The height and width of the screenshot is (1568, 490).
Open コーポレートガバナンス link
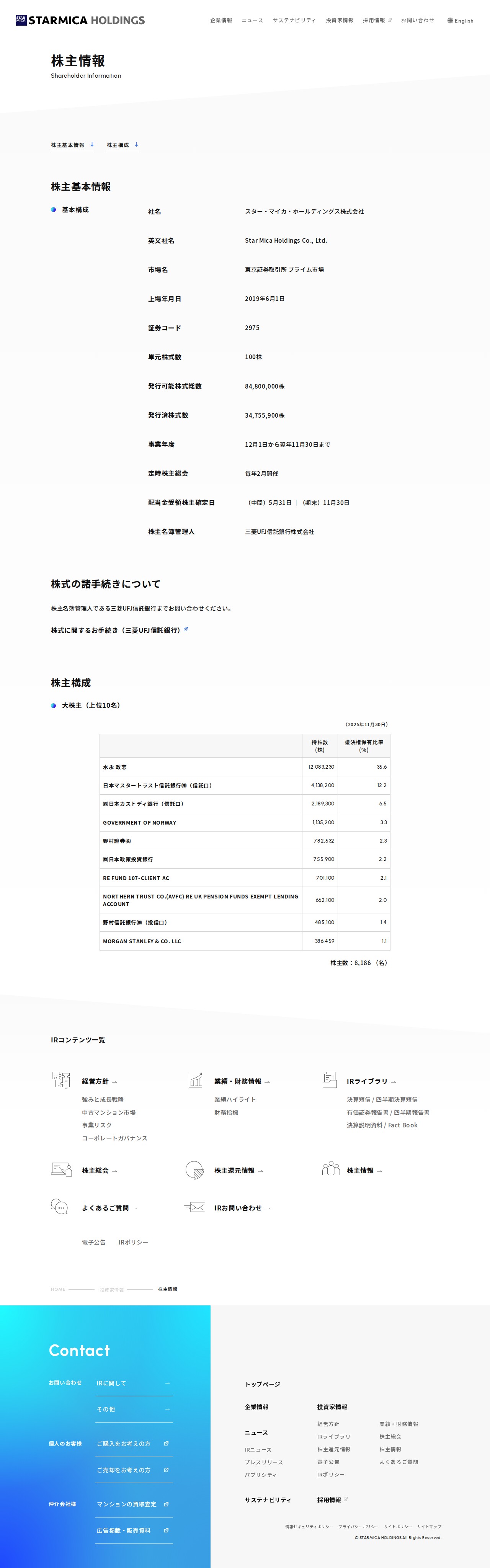coord(114,1138)
